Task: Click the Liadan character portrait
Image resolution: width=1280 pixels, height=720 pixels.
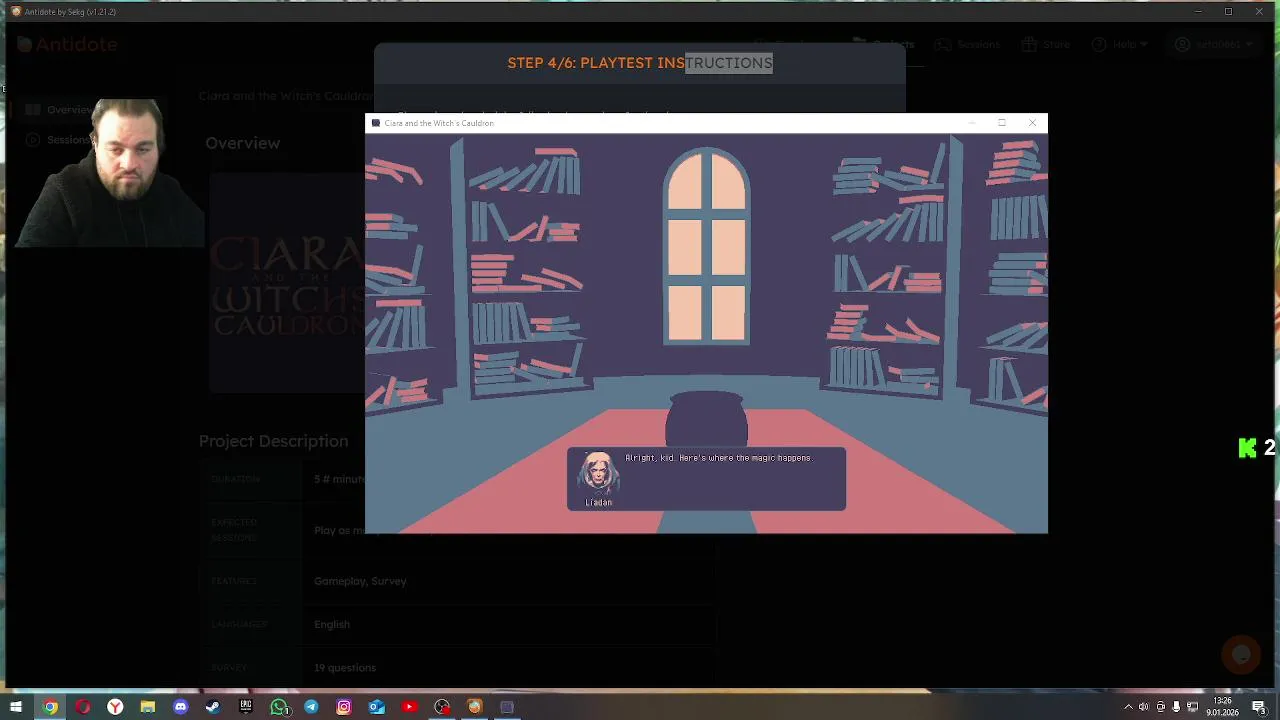Action: (598, 474)
